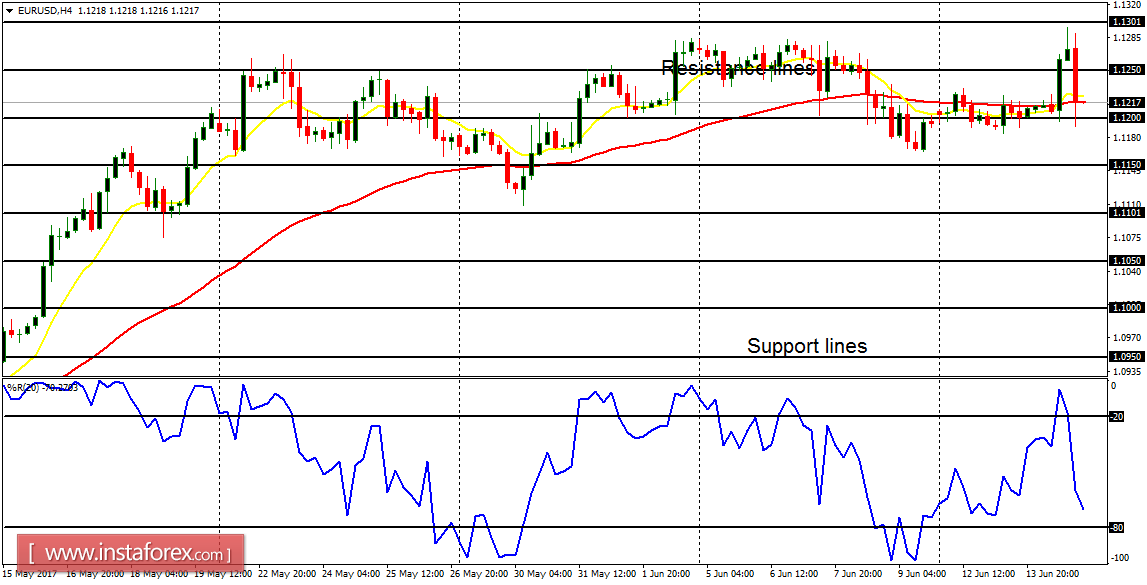Screen dimensions: 1147x585
Task: Click the 1.1320 value on price axis
Action: 1127,4
